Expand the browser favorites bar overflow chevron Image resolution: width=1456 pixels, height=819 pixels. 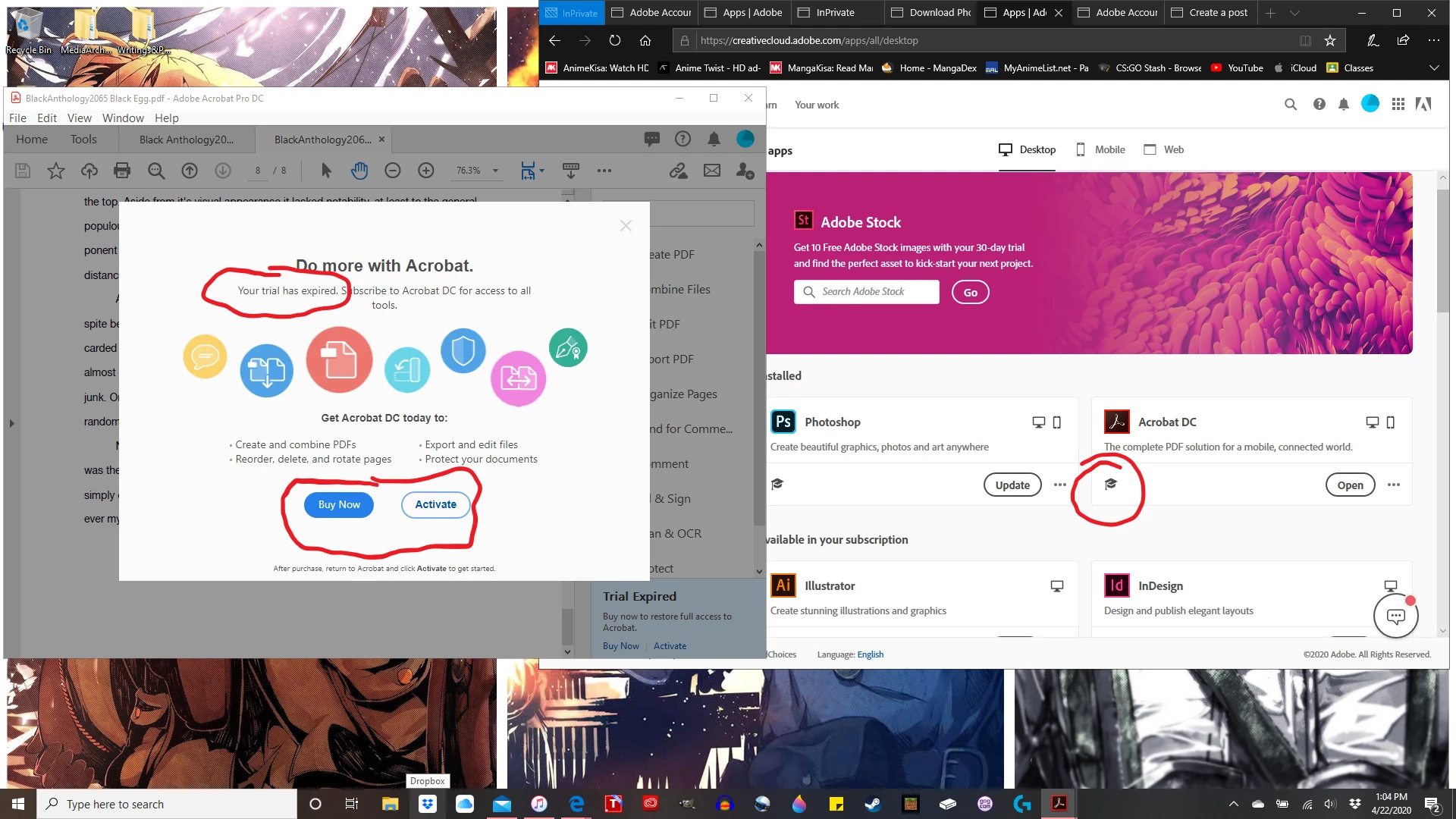click(x=1433, y=67)
